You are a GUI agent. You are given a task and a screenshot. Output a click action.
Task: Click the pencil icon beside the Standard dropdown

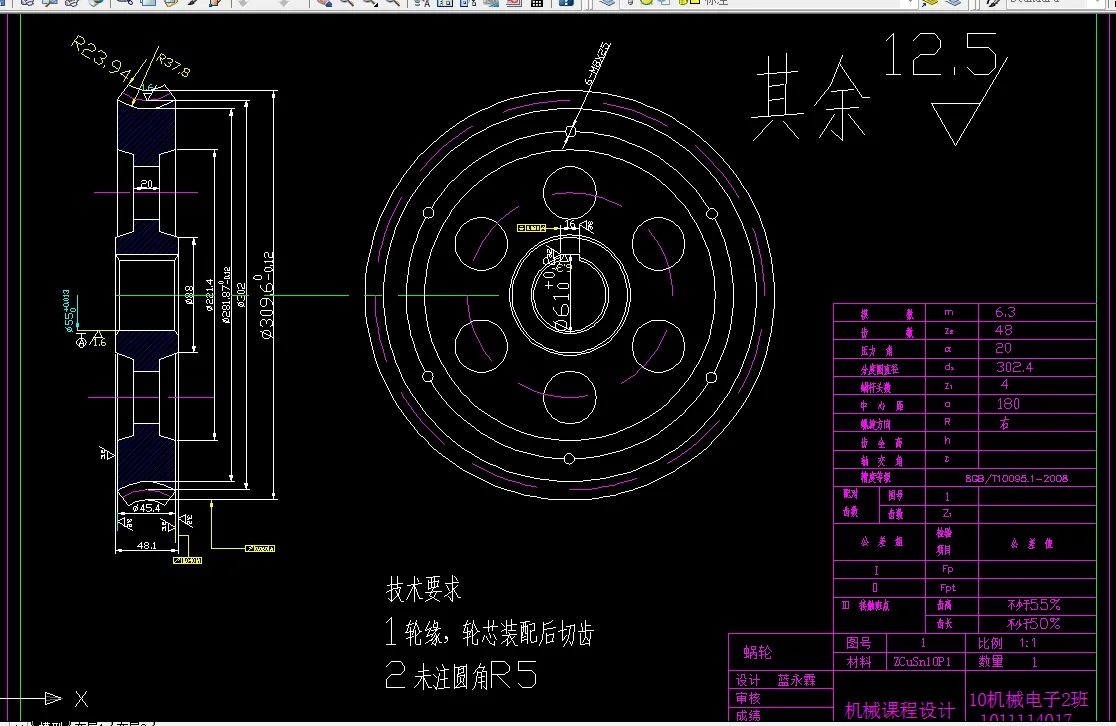coord(993,5)
